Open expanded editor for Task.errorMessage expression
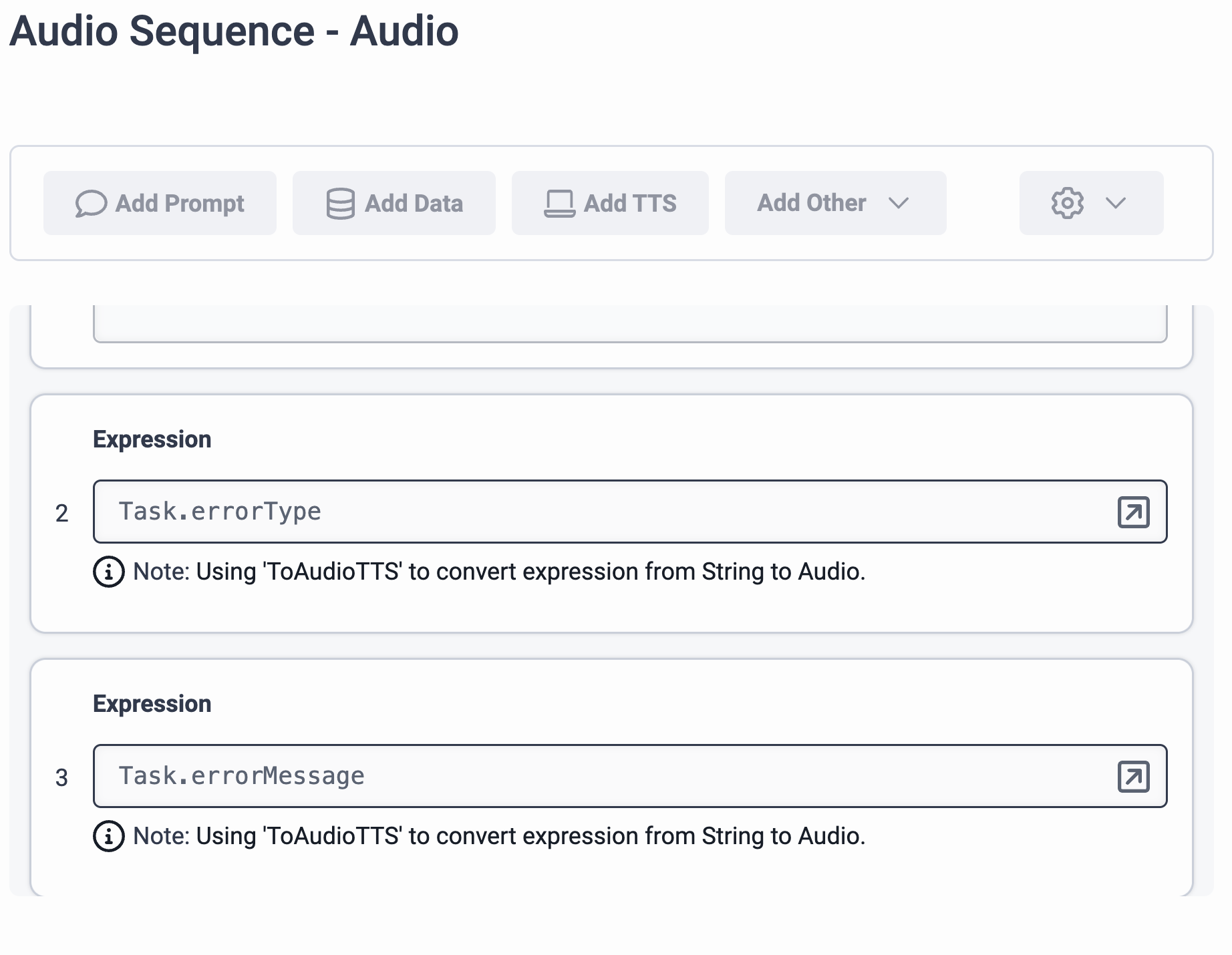Screen dimensions: 1232x955 [1133, 777]
